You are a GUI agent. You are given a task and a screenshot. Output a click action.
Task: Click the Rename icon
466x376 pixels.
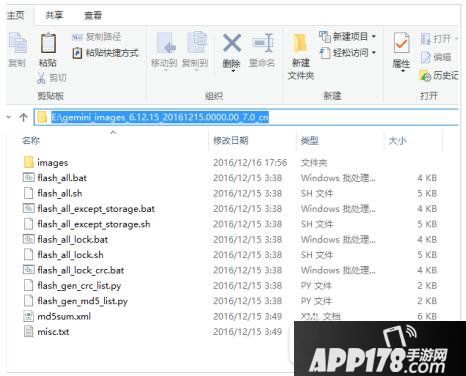pyautogui.click(x=263, y=43)
